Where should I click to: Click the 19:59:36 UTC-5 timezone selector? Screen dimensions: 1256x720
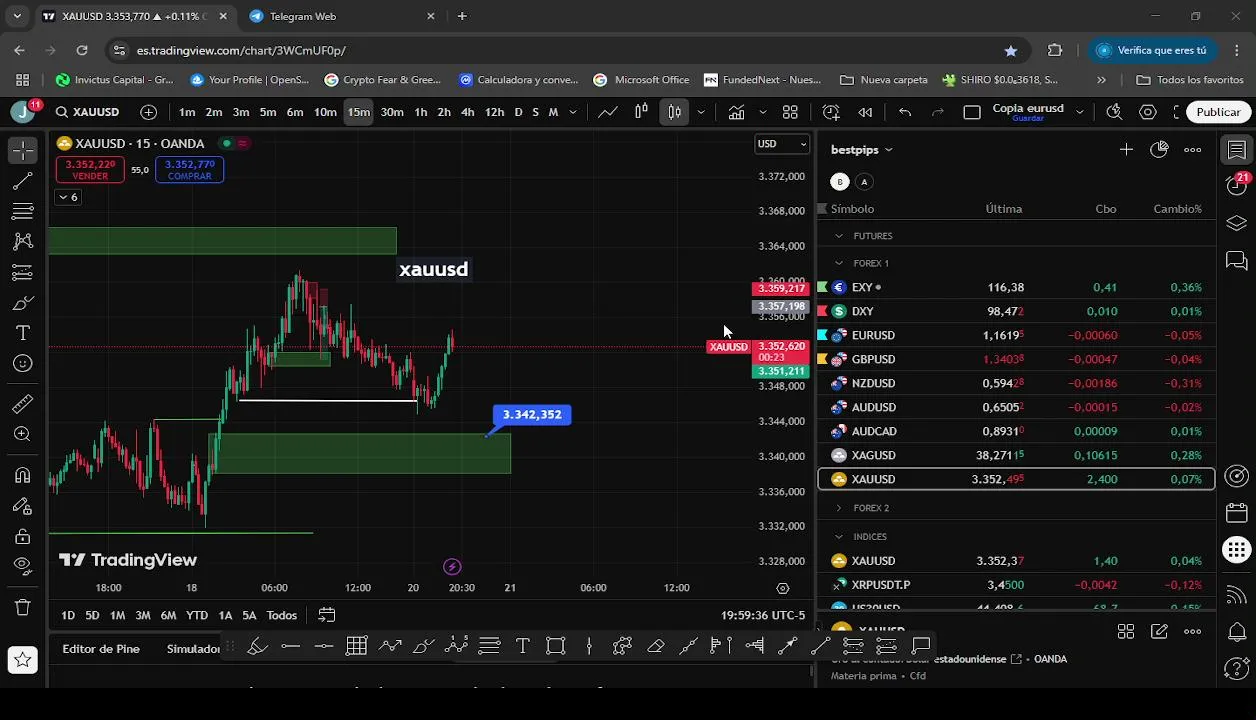click(763, 615)
